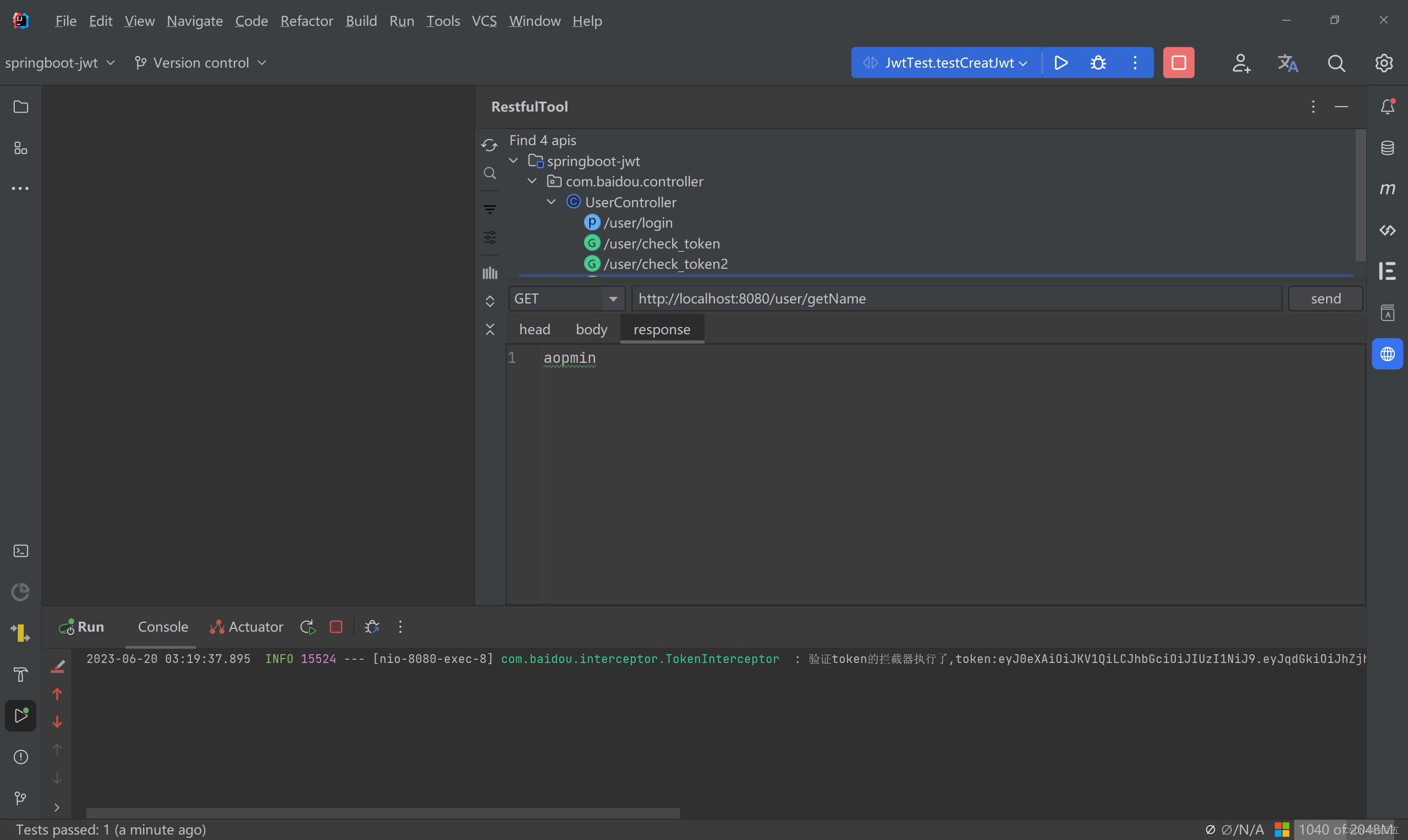
Task: Toggle the Run tool window button
Action: tap(21, 715)
